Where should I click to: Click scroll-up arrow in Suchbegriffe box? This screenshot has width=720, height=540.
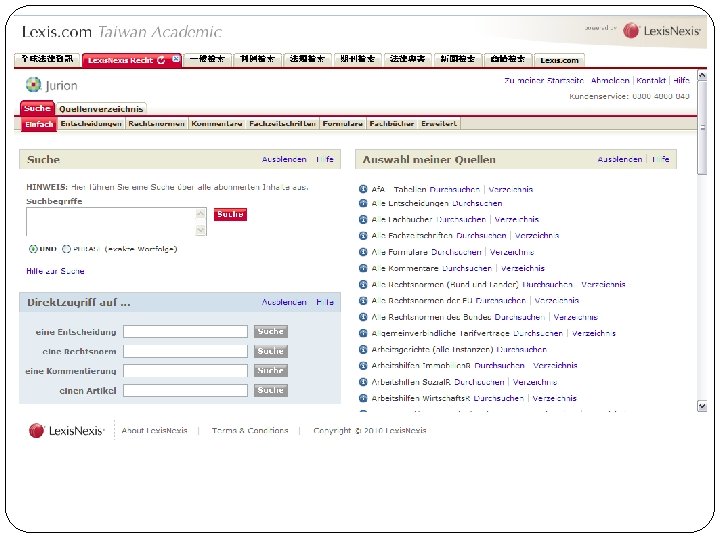tap(201, 214)
